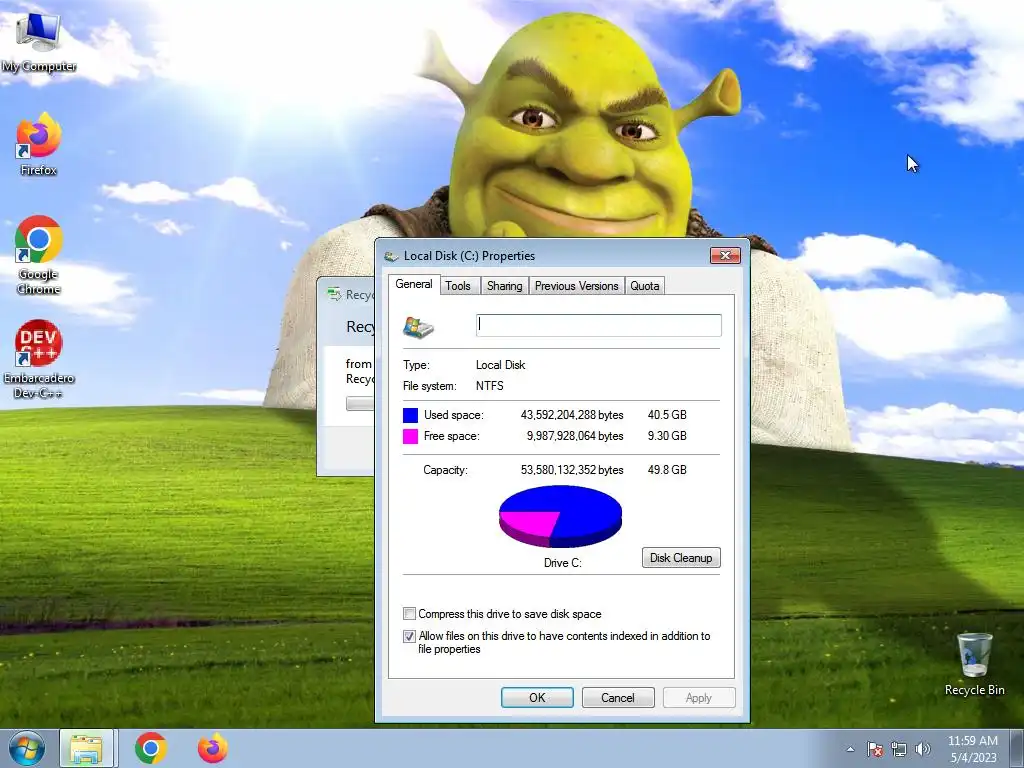1024x768 pixels.
Task: Launch Firefox from the taskbar
Action: coord(213,748)
